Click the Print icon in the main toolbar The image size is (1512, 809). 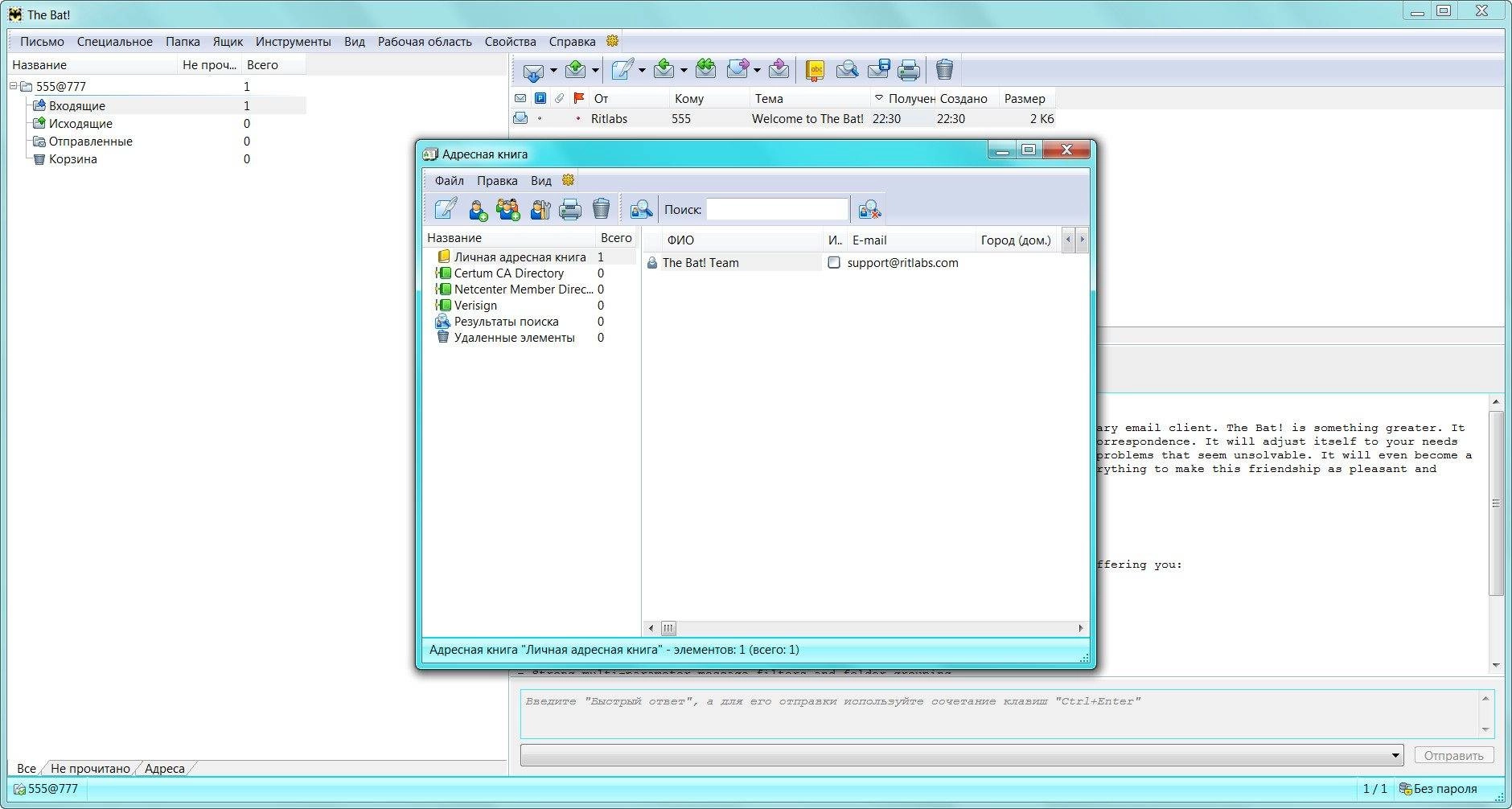point(909,71)
